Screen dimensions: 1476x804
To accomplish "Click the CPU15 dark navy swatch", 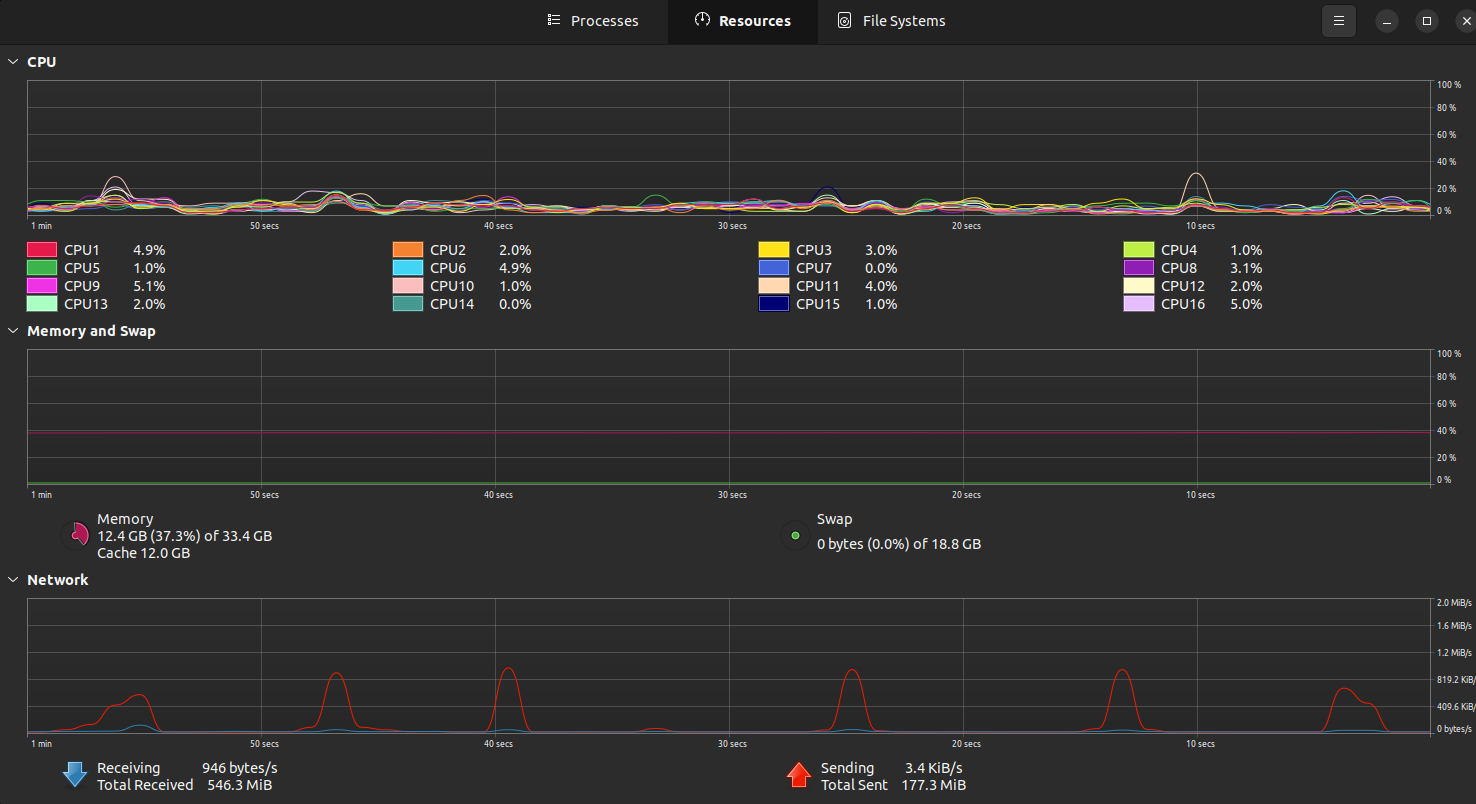I will click(774, 304).
